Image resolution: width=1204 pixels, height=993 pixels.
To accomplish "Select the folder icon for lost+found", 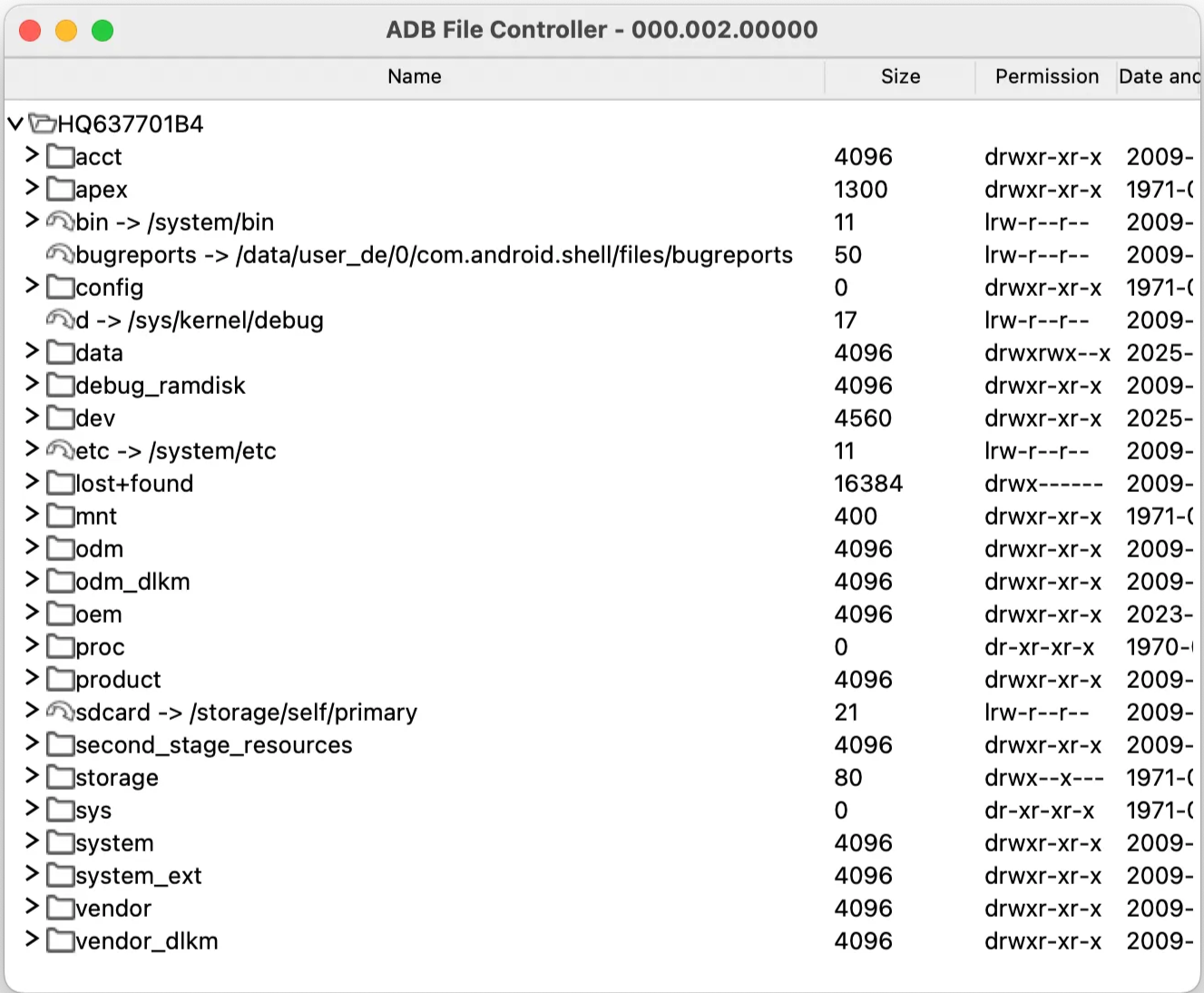I will tap(61, 484).
